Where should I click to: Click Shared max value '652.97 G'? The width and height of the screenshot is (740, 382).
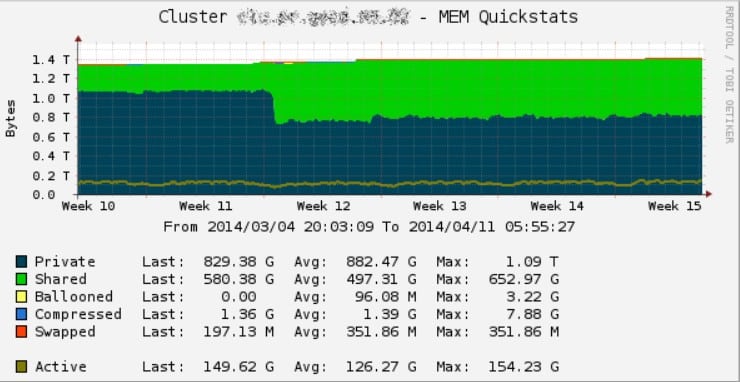point(523,279)
